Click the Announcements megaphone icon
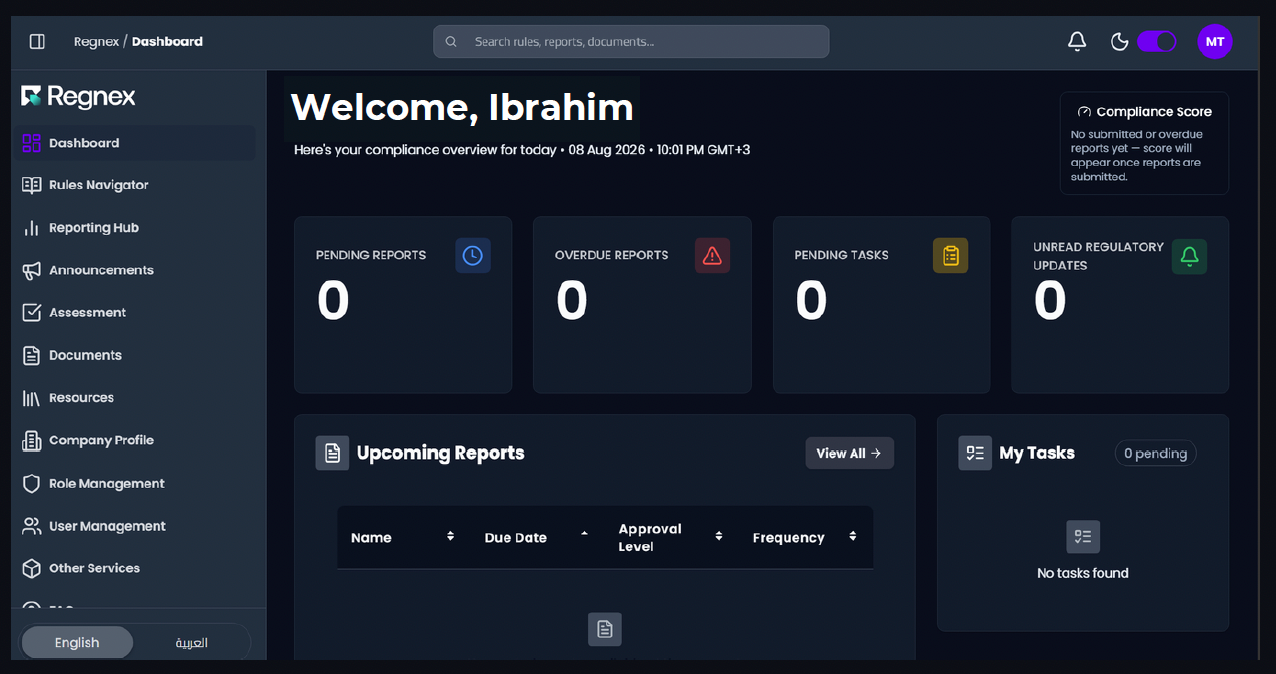 tap(31, 270)
